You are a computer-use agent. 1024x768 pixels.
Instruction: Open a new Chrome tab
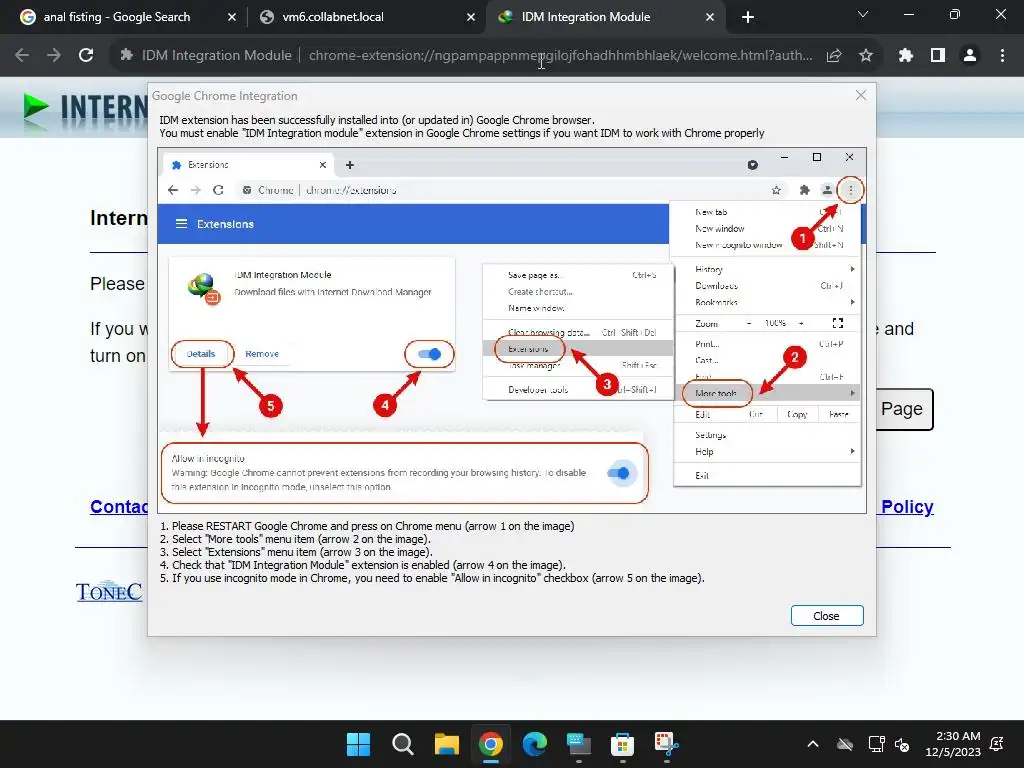coord(748,18)
